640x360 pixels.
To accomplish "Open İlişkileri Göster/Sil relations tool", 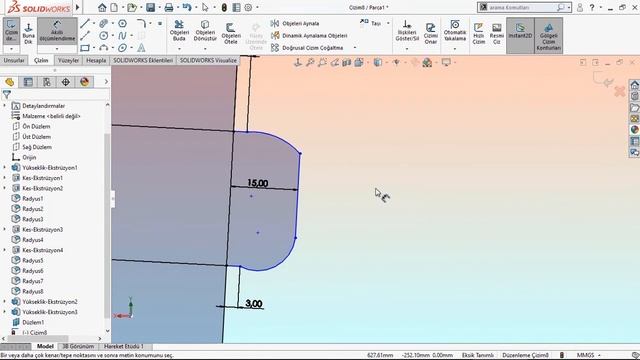I will [x=407, y=31].
